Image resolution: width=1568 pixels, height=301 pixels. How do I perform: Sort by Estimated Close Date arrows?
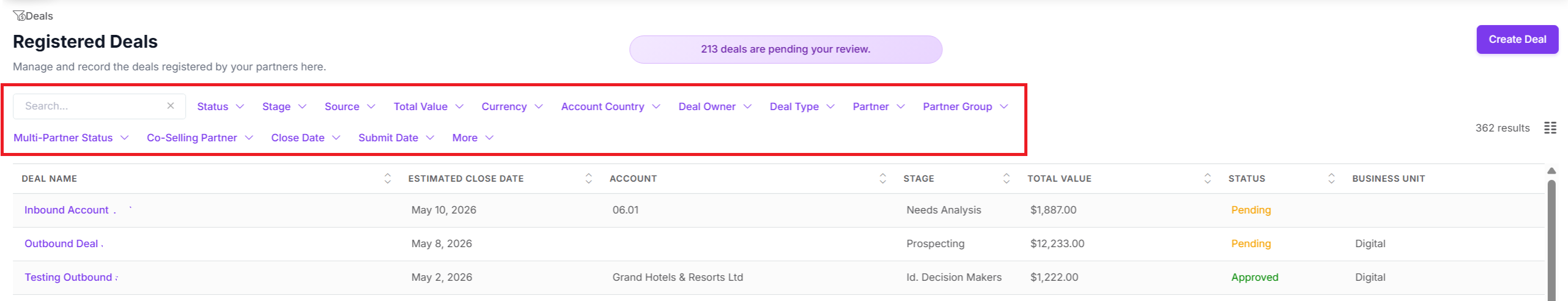[588, 178]
